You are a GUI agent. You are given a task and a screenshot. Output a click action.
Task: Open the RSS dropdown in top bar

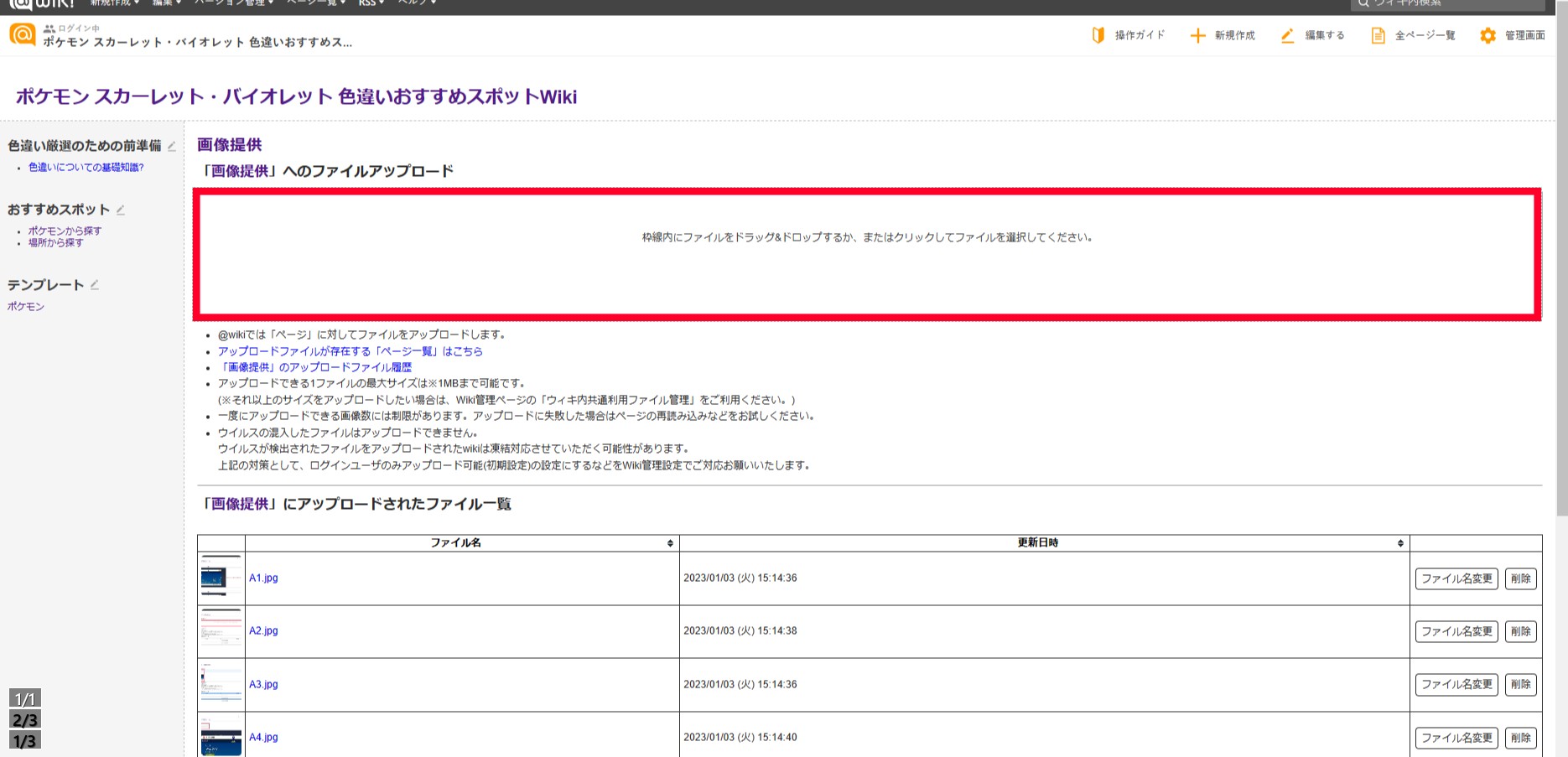tap(371, 3)
